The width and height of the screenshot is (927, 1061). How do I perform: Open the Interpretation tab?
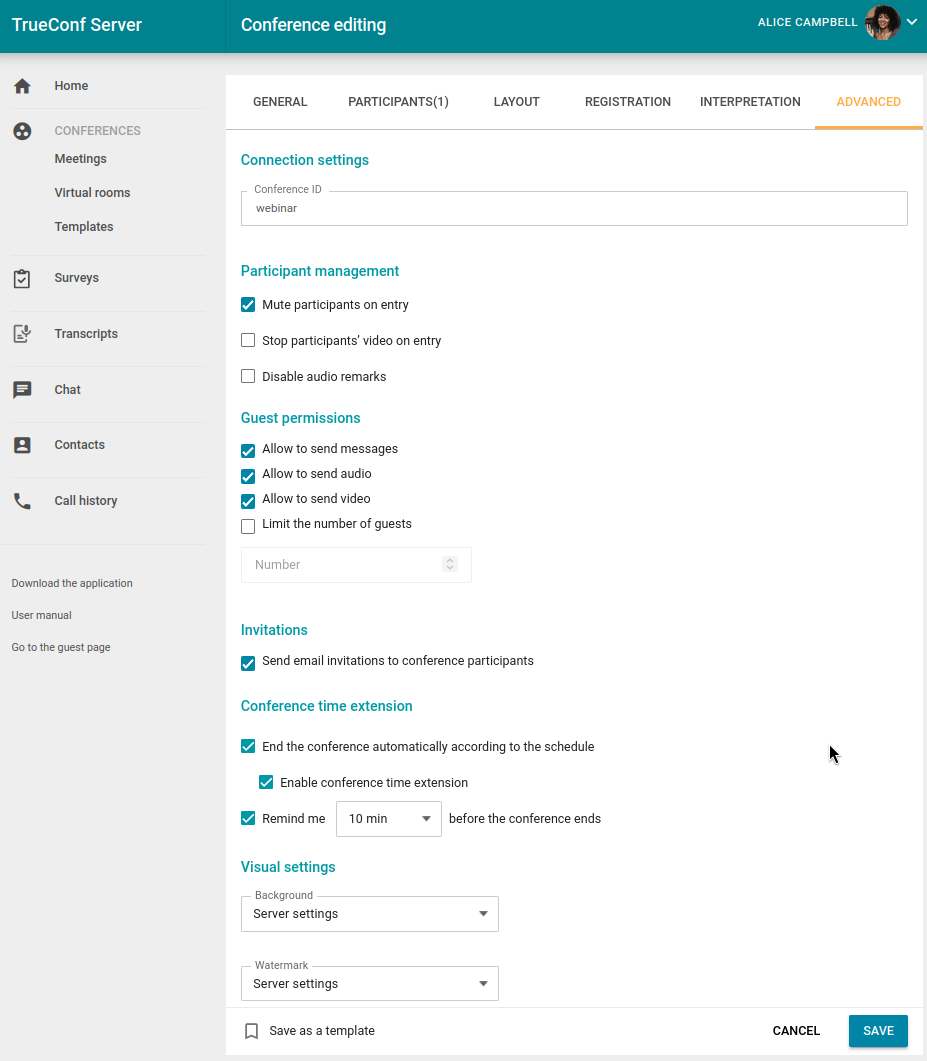(750, 102)
